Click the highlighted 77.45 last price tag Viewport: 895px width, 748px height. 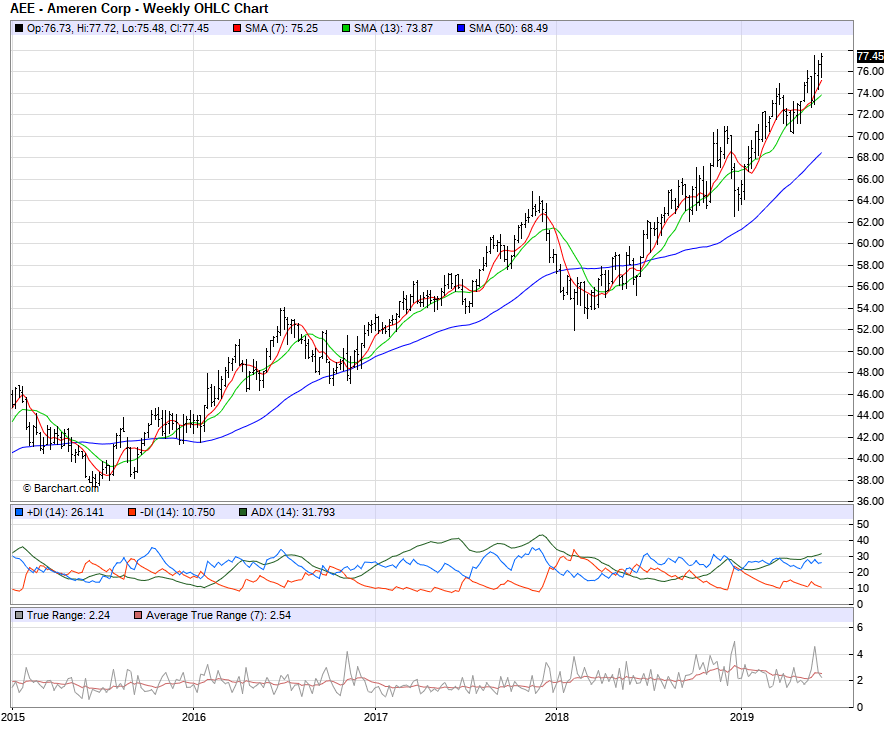[870, 56]
